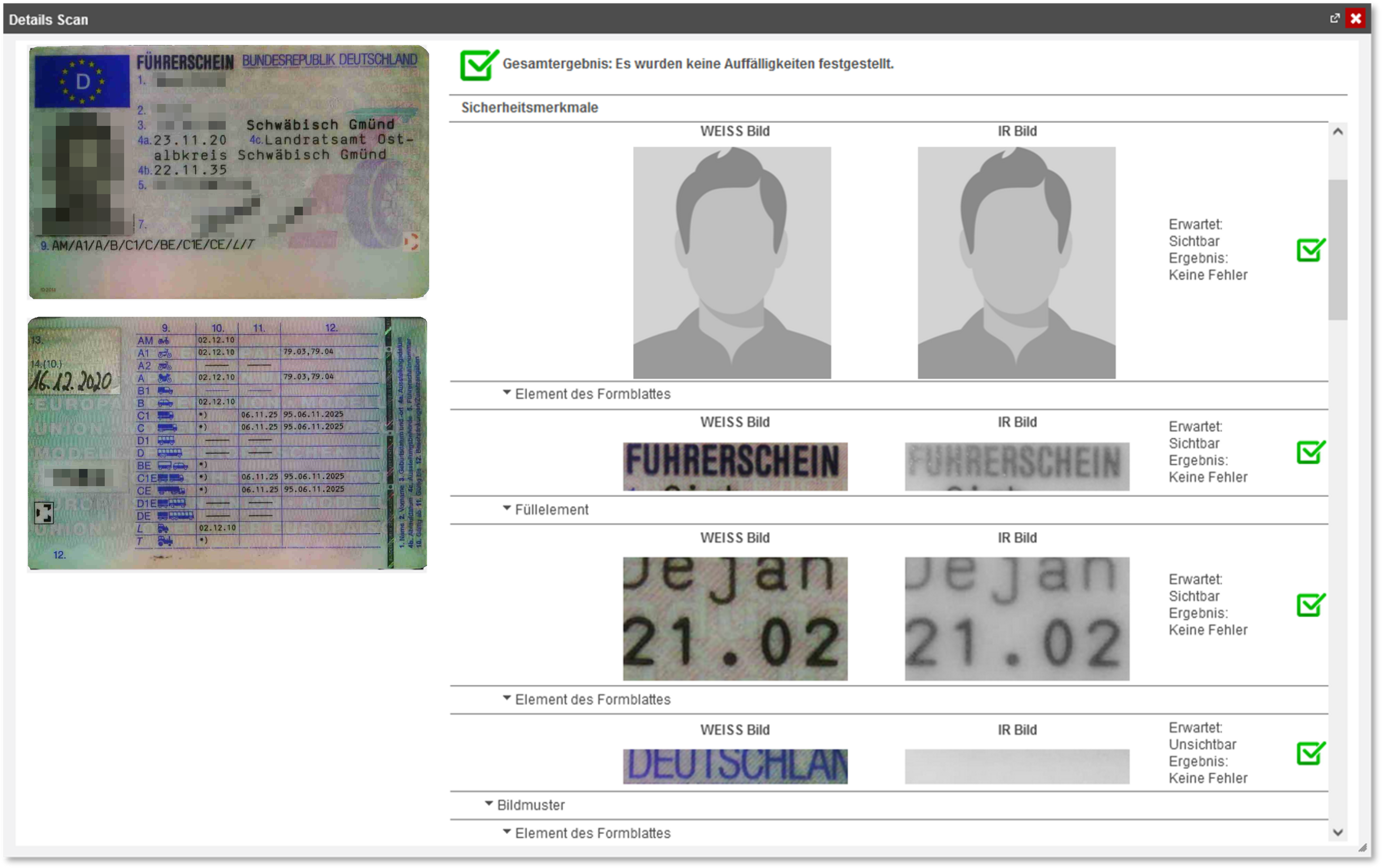The height and width of the screenshot is (868, 1382).
Task: Collapse the Füllelement section
Action: point(507,508)
